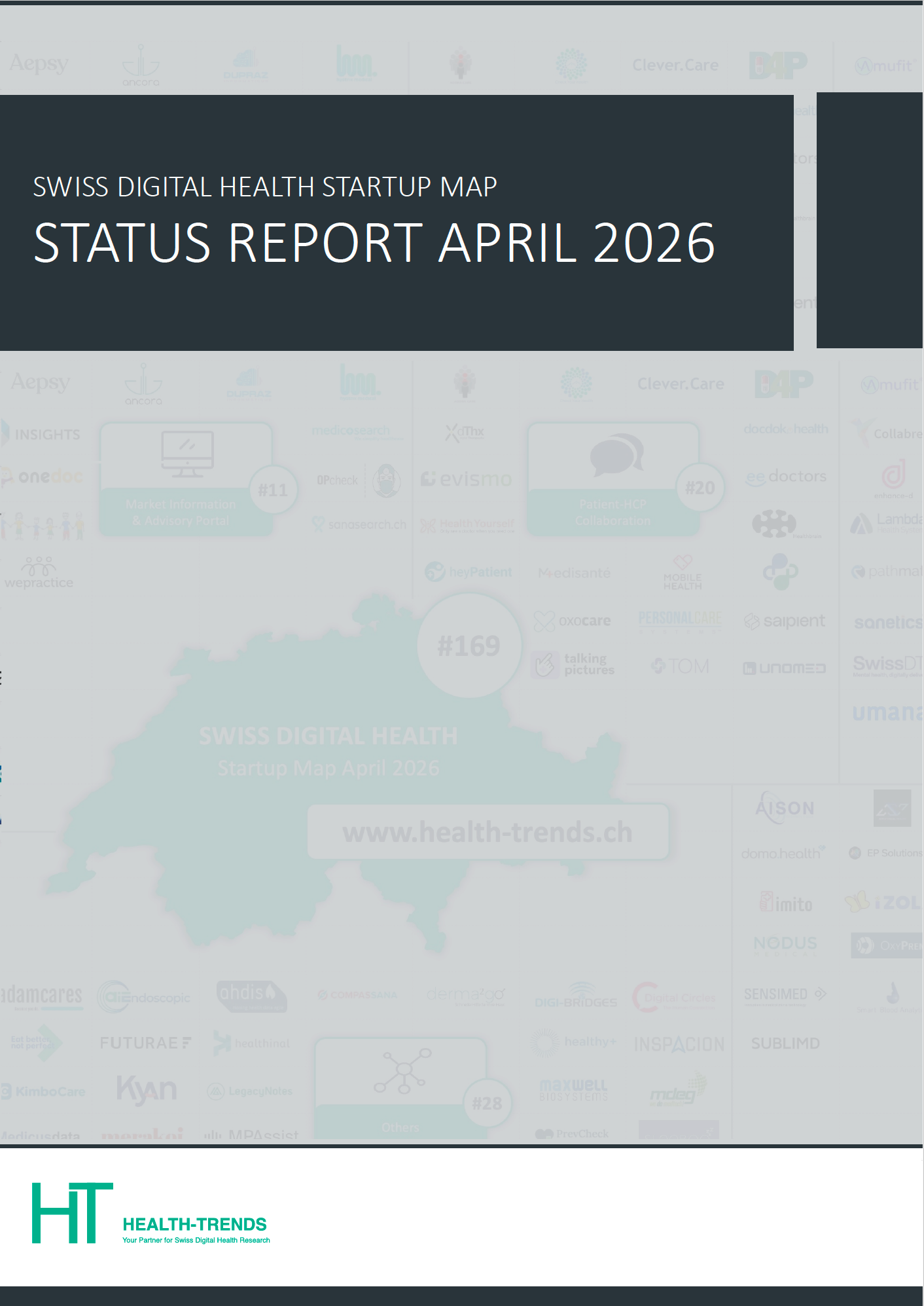
Task: Click the evismo logo
Action: coord(467,479)
